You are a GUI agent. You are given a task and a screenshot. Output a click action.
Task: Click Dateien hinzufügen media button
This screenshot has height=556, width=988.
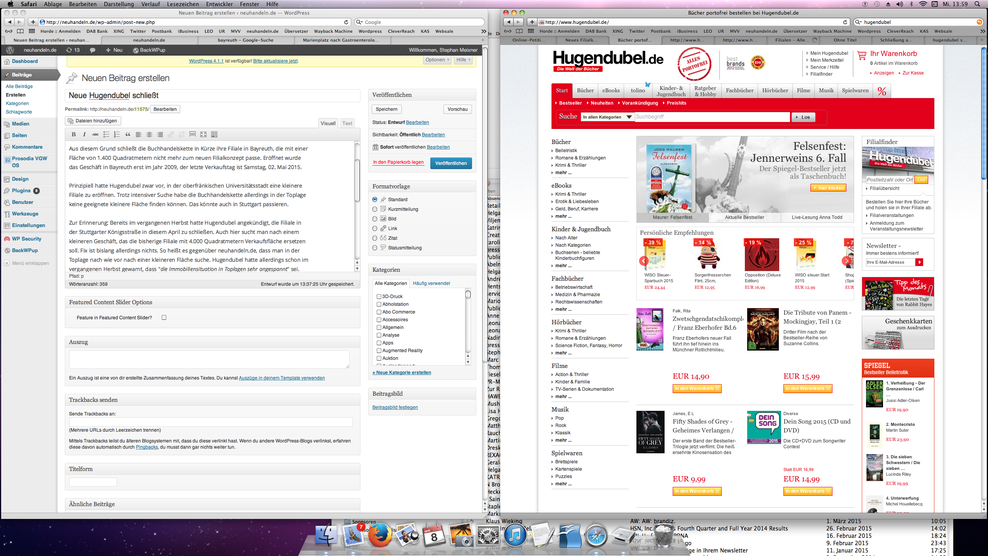[x=92, y=121]
